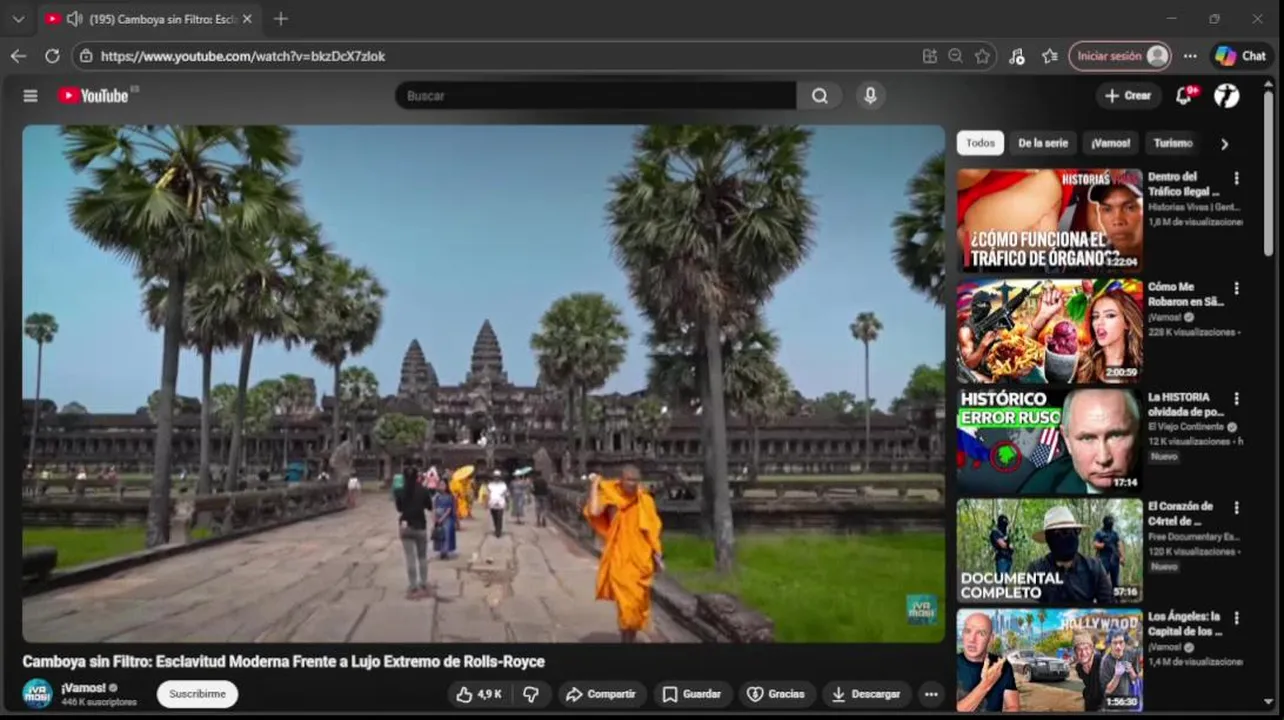Dislike this video

point(531,694)
